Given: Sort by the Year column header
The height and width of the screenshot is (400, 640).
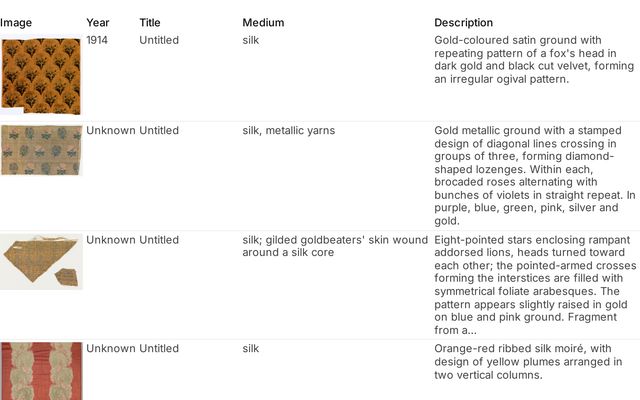Looking at the screenshot, I should 98,22.
